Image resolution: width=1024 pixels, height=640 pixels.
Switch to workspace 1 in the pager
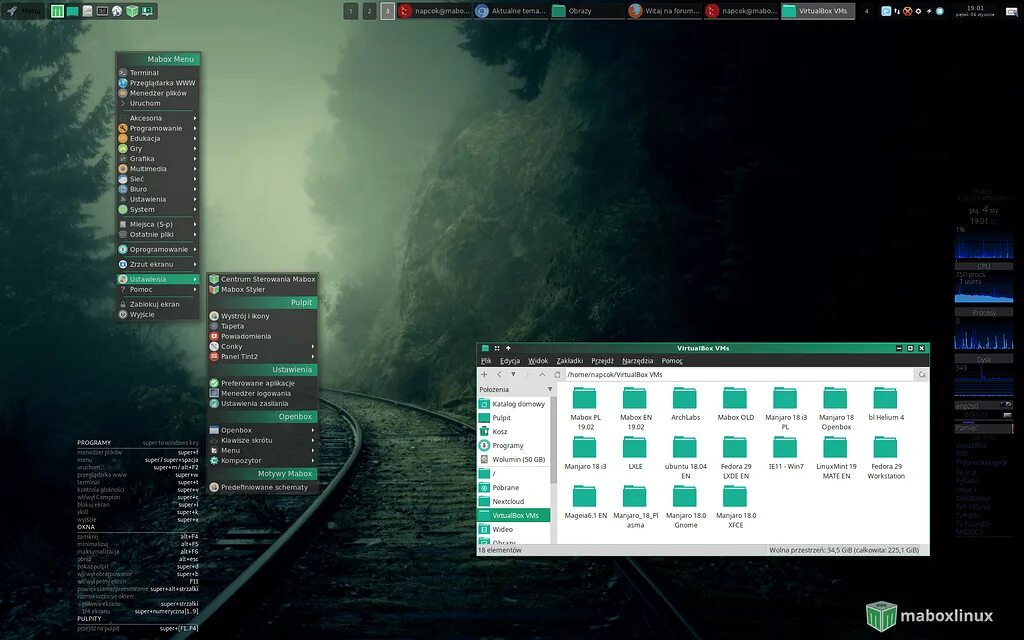tap(351, 11)
